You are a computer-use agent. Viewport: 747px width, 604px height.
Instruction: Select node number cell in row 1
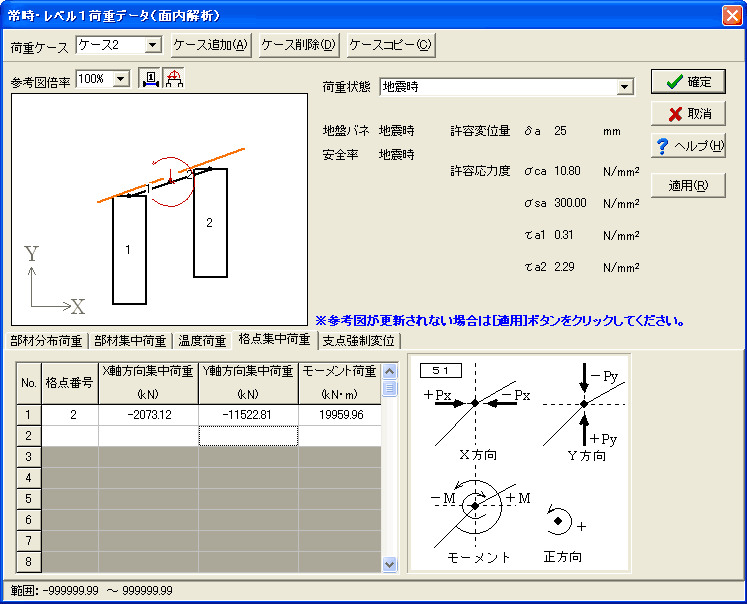70,415
